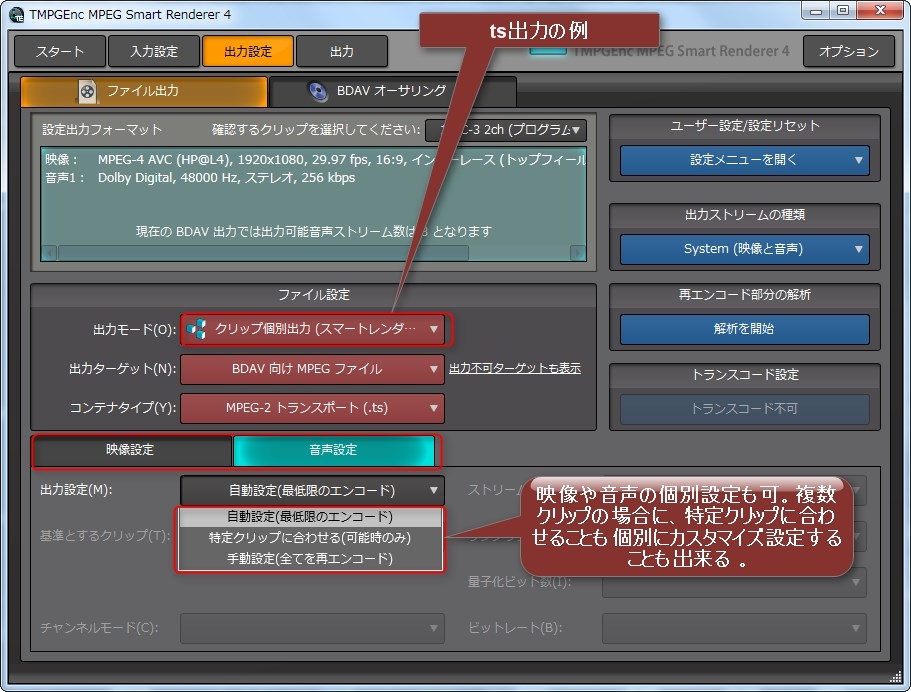Click 出力不可ターゲットも表示 link
The image size is (911, 692).
click(515, 368)
